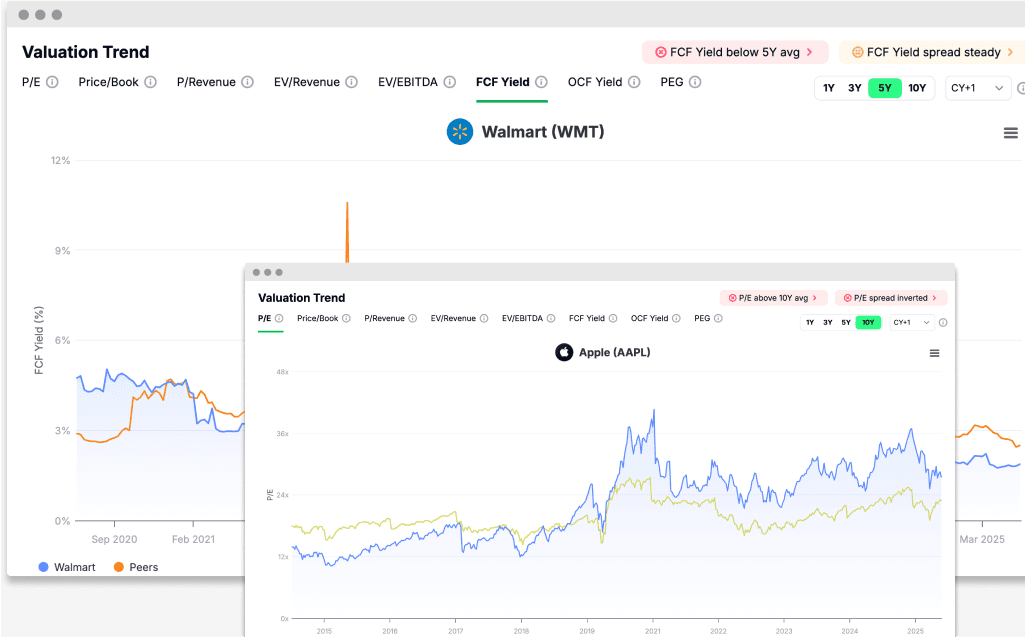Switch to EV/Revenue tab in Walmart window
This screenshot has width=1025, height=637.
pyautogui.click(x=307, y=82)
